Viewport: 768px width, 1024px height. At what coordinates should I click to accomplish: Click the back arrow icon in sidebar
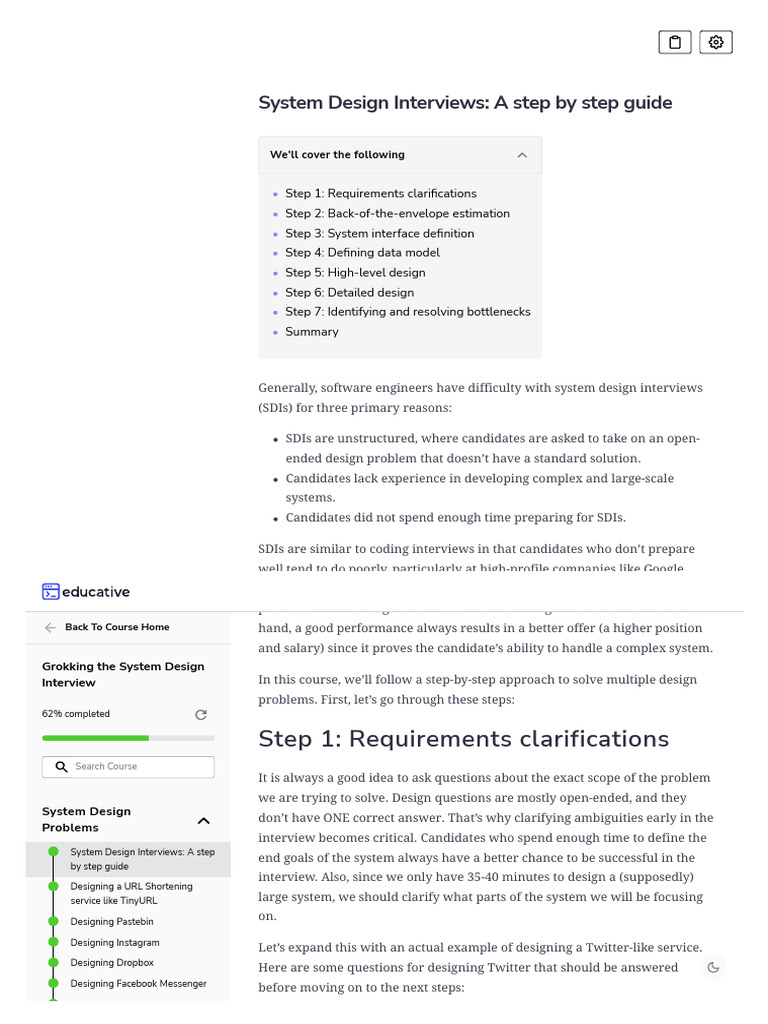coord(50,628)
